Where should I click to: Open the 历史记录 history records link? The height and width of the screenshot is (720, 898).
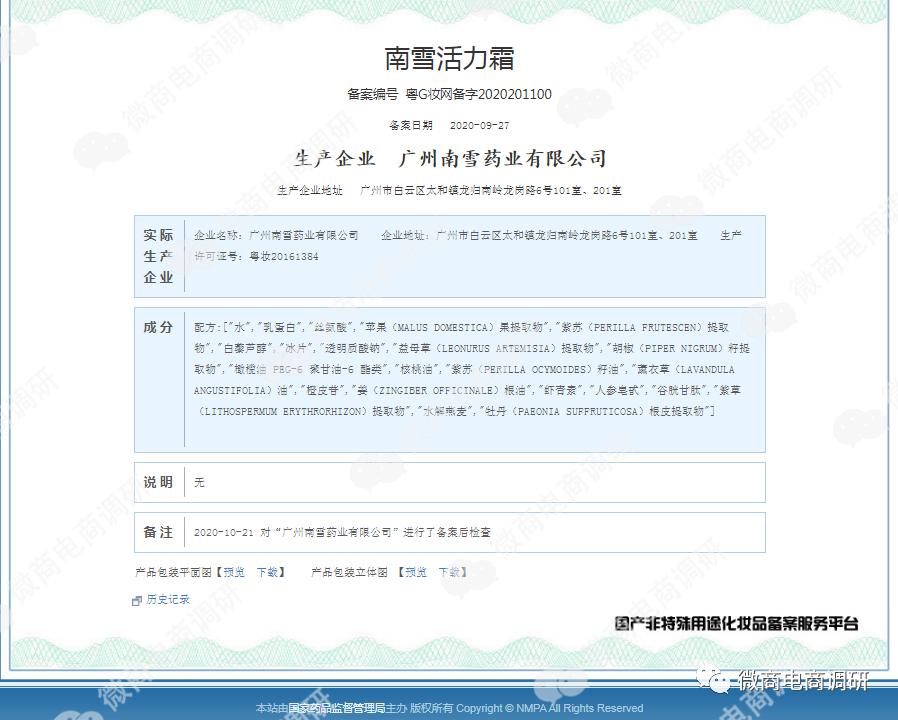point(166,600)
